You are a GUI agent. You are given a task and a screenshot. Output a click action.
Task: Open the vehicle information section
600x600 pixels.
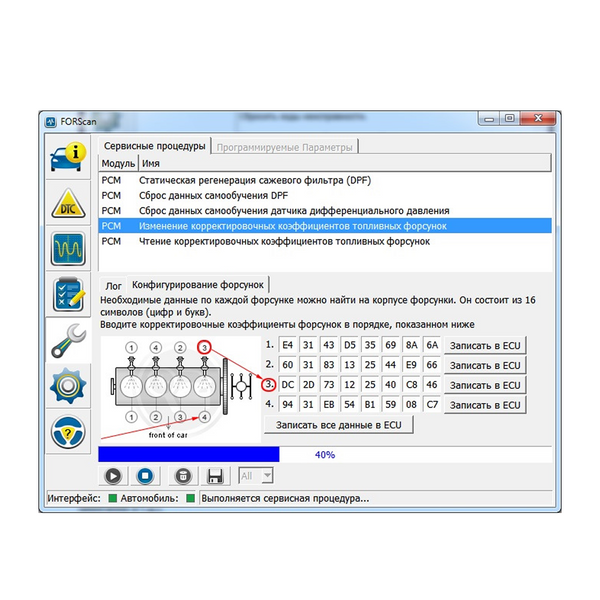[68, 157]
